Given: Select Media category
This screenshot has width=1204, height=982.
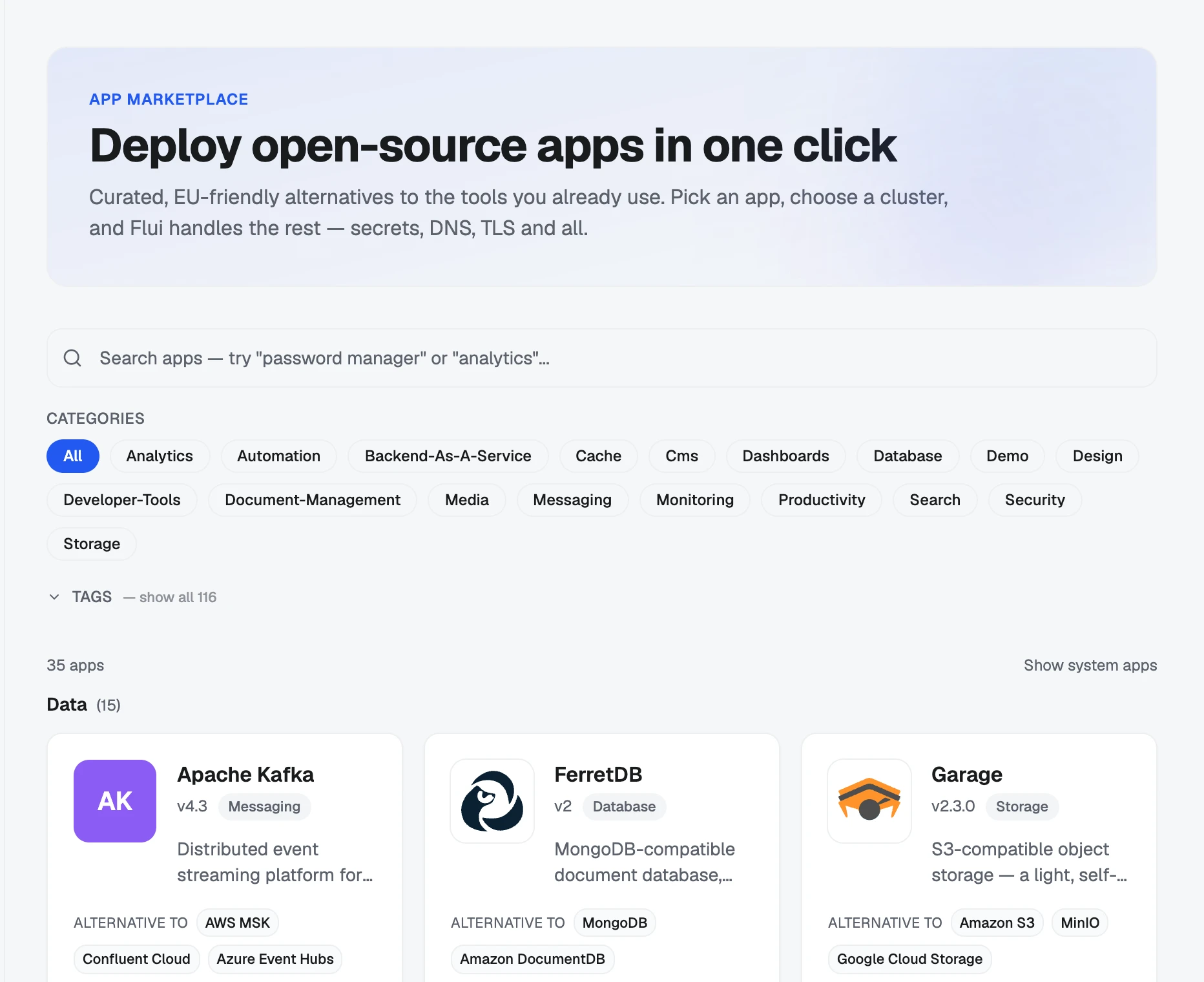Looking at the screenshot, I should tap(467, 500).
